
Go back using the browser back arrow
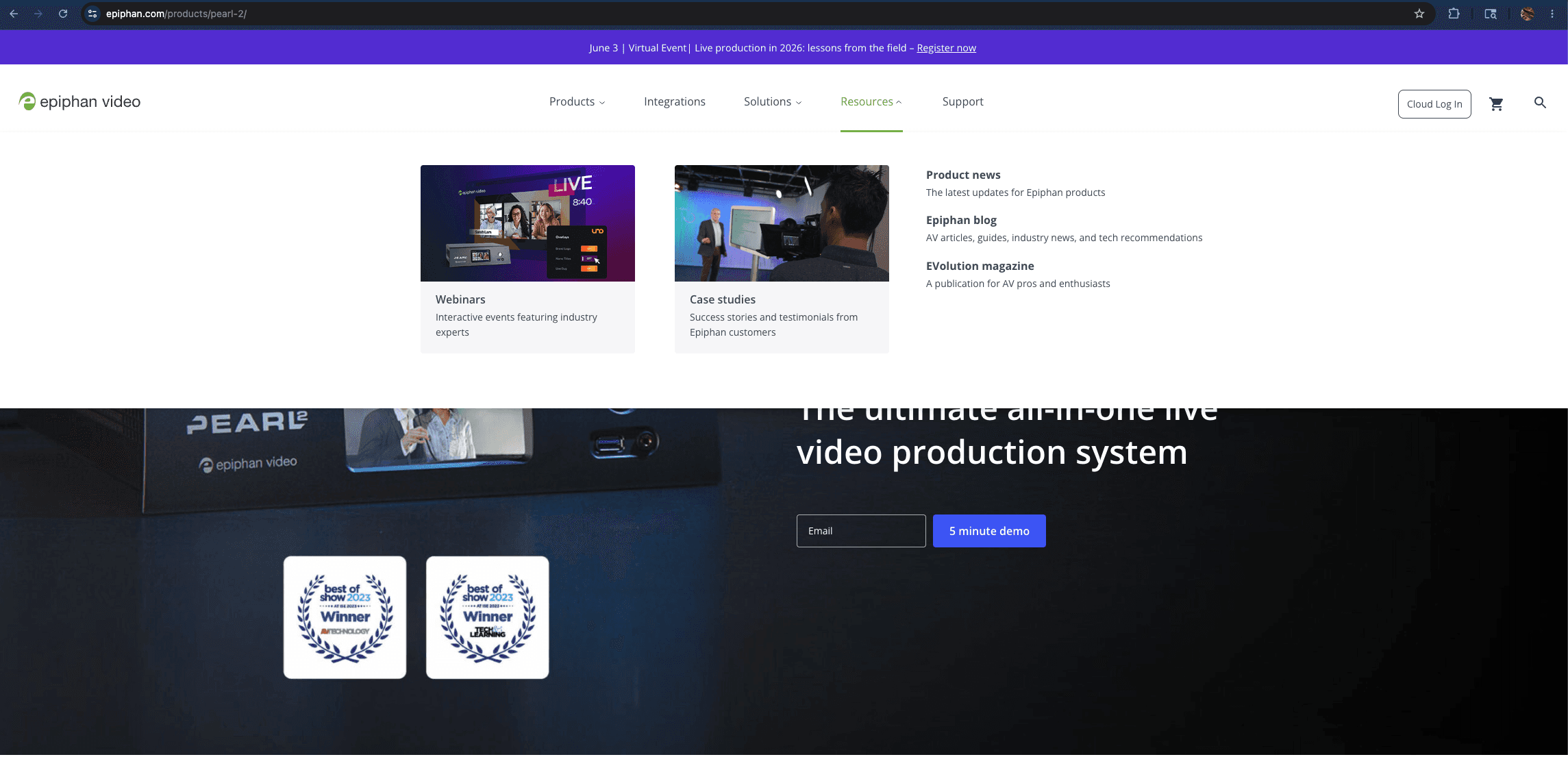coord(14,14)
